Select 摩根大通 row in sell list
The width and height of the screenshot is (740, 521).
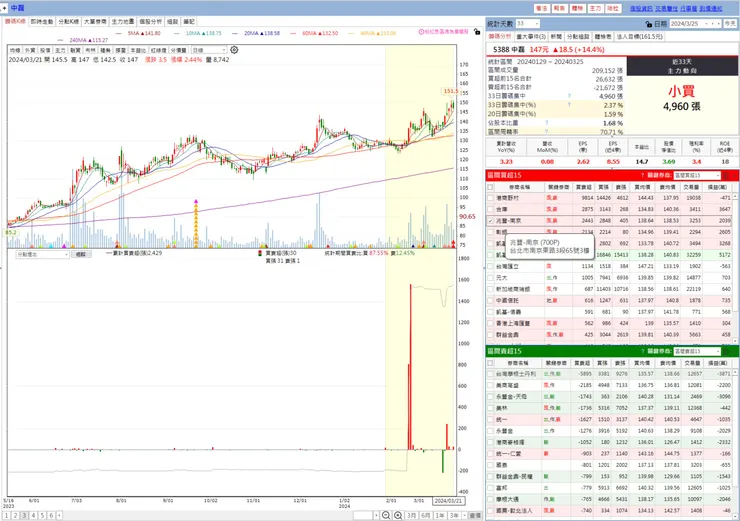609,499
